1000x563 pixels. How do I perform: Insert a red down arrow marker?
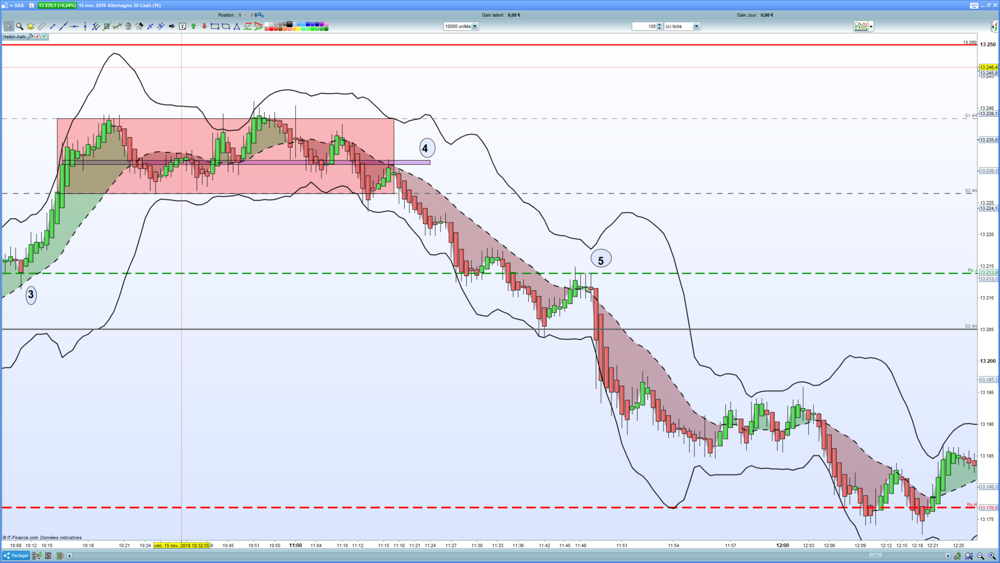point(204,26)
